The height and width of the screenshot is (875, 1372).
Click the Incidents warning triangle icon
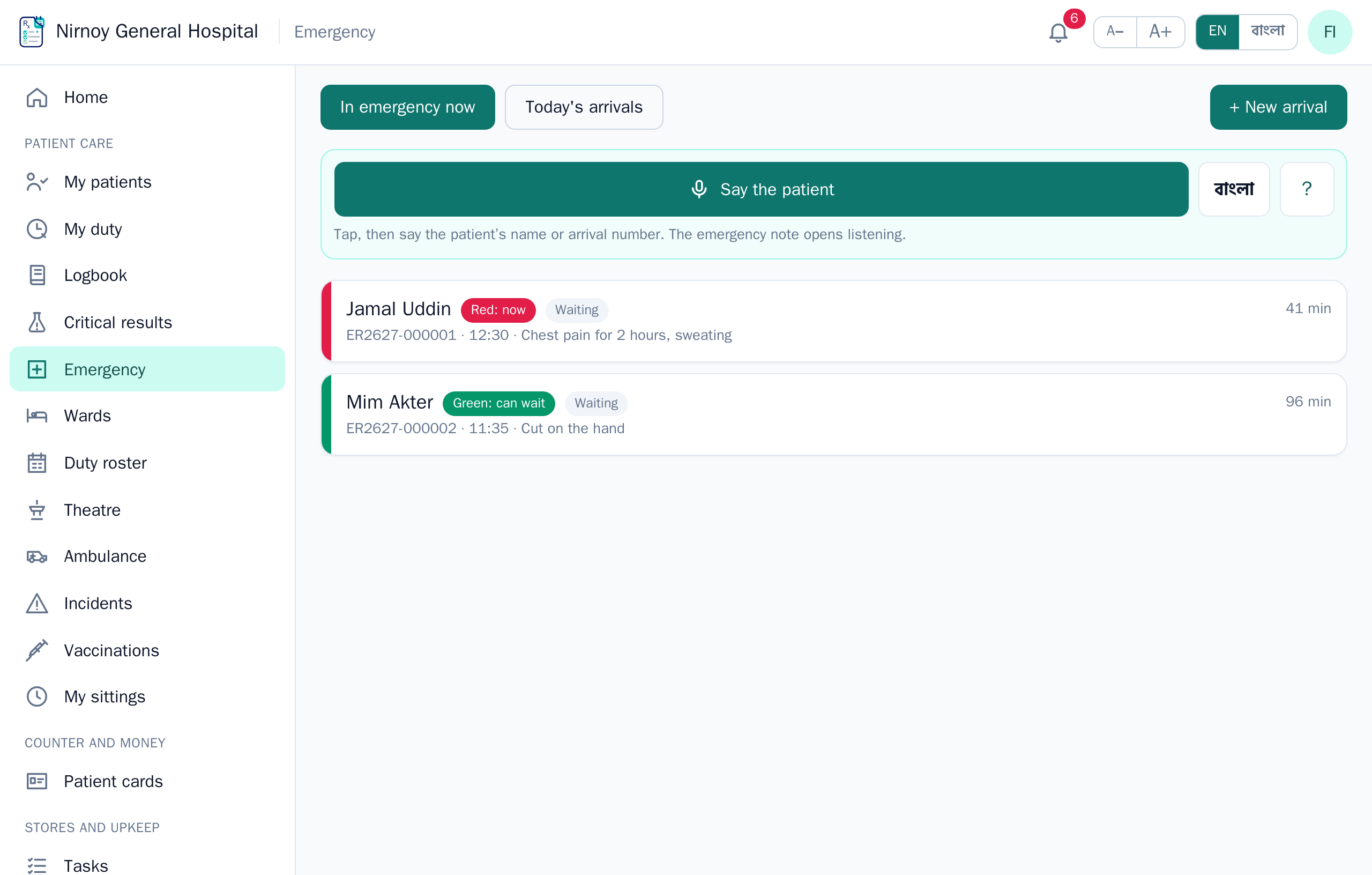[37, 603]
